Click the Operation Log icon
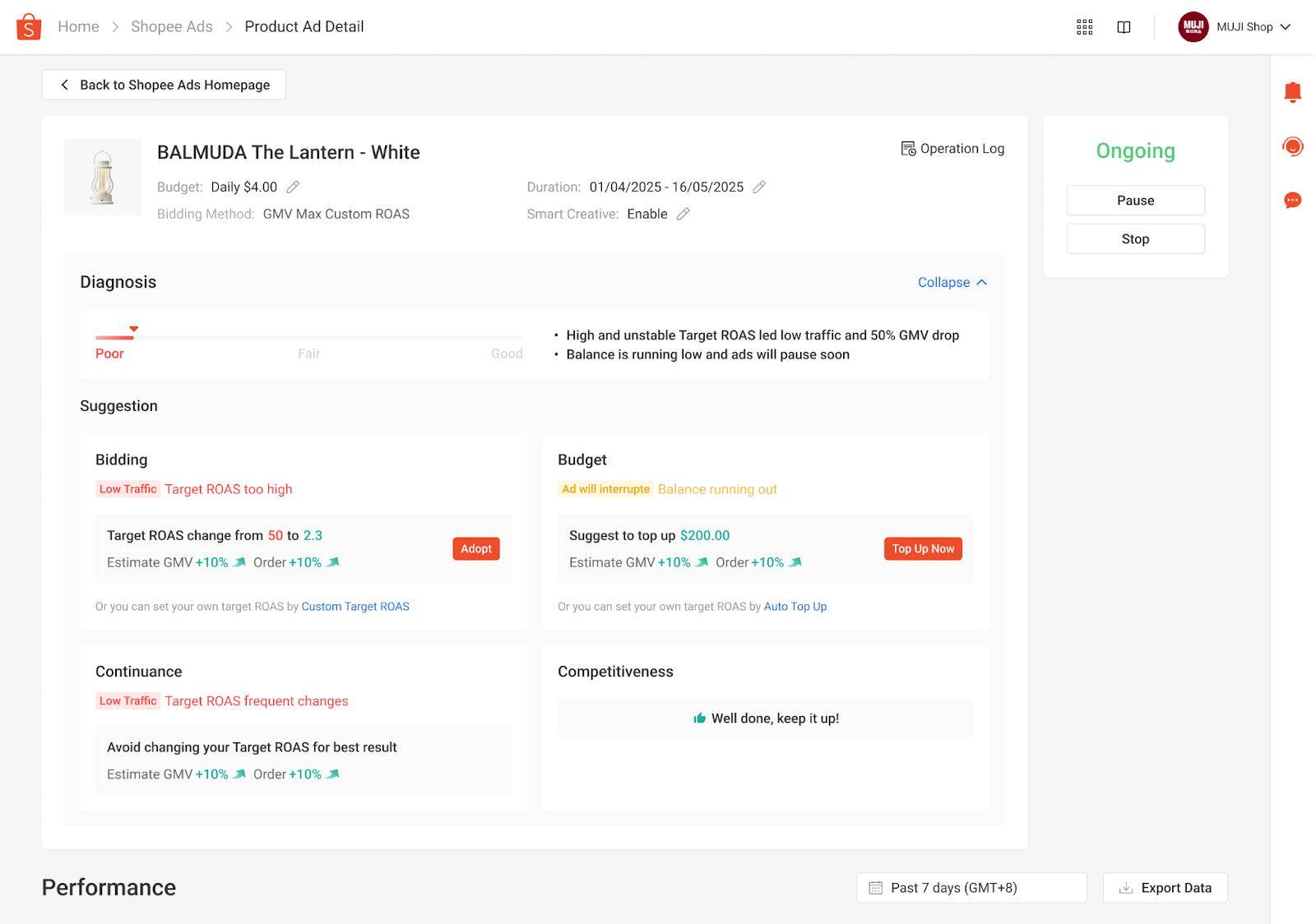The width and height of the screenshot is (1316, 924). pos(908,149)
